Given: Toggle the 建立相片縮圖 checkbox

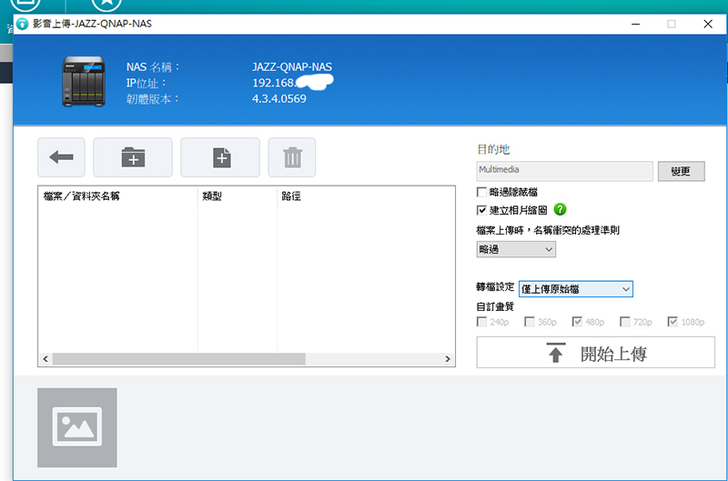Looking at the screenshot, I should 481,210.
